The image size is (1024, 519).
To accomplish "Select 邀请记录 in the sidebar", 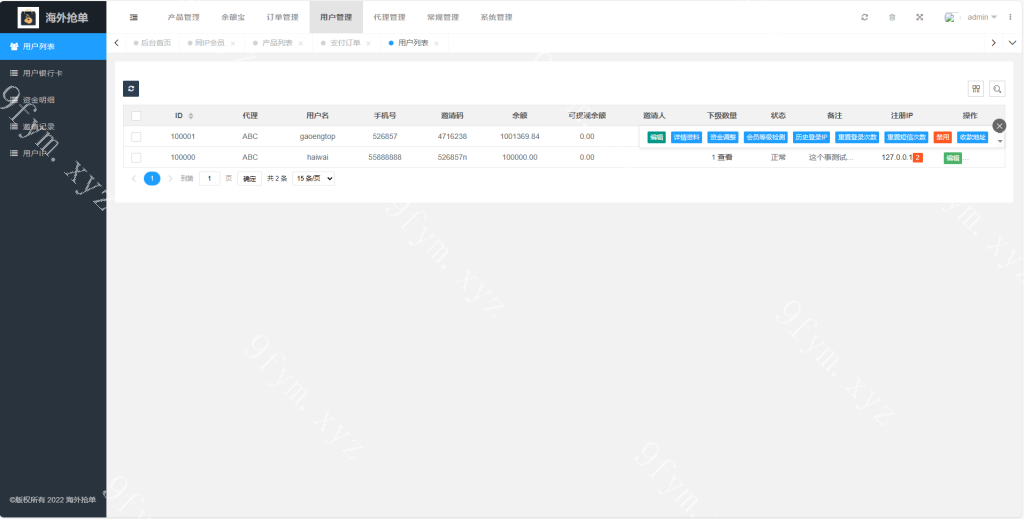I will pyautogui.click(x=53, y=127).
